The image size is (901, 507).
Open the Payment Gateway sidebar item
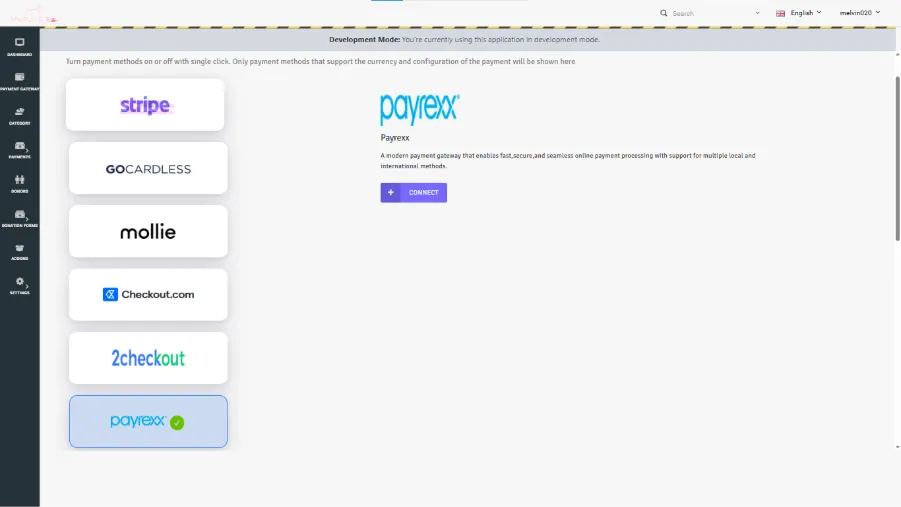click(x=20, y=82)
